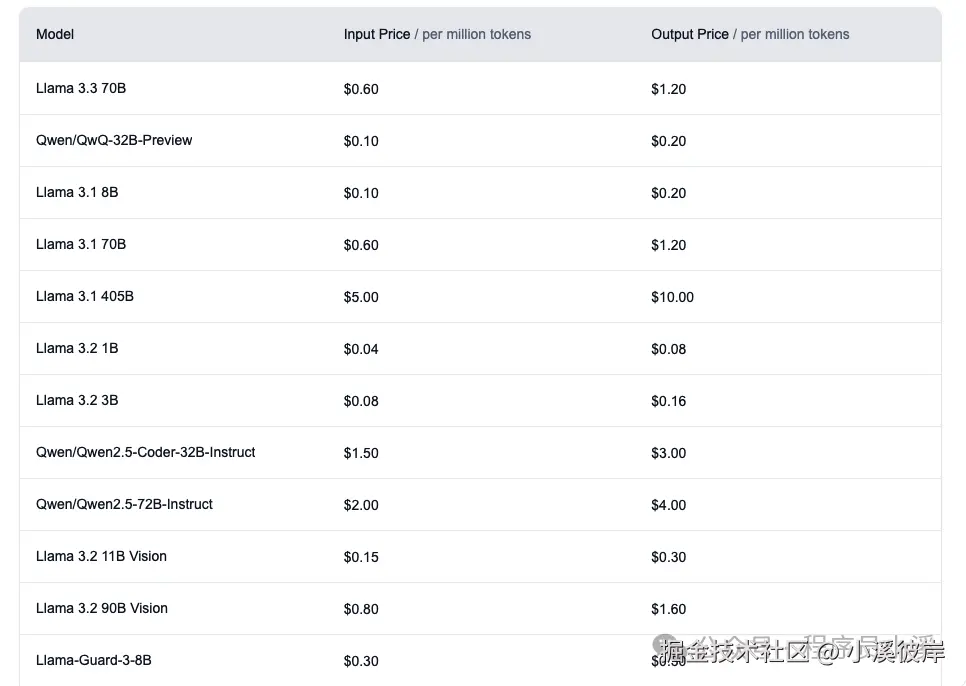The width and height of the screenshot is (966, 686).
Task: Click the Model column header
Action: [55, 34]
